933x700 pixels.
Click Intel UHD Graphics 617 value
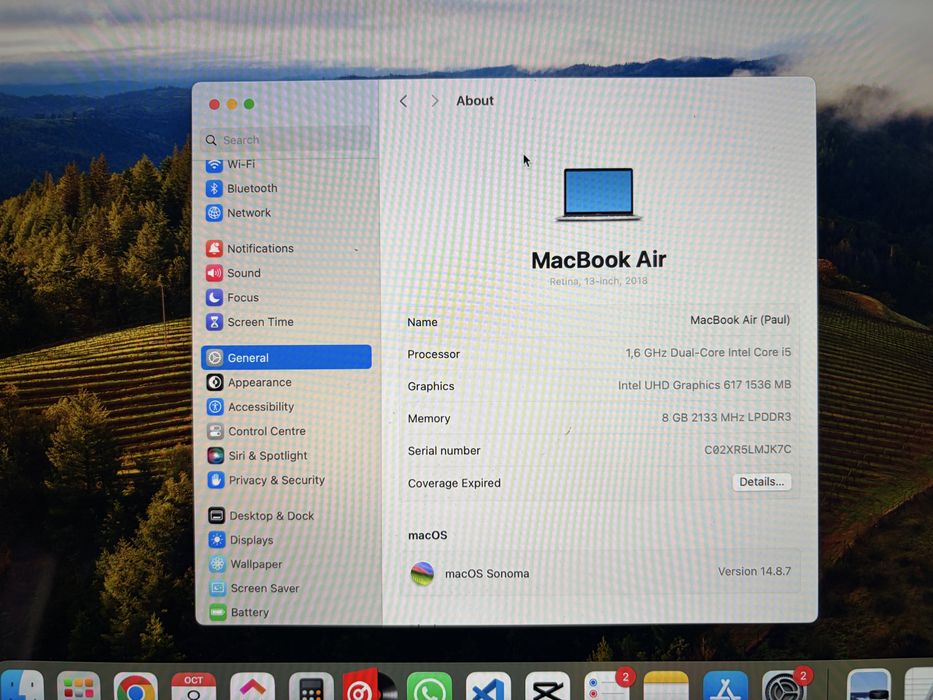(x=705, y=385)
